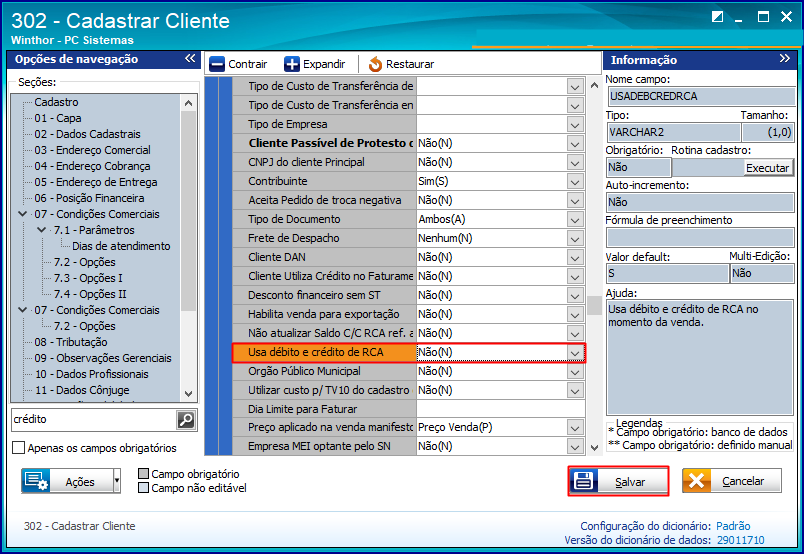The height and width of the screenshot is (554, 804).
Task: Click the Cancelar X icon
Action: click(696, 481)
